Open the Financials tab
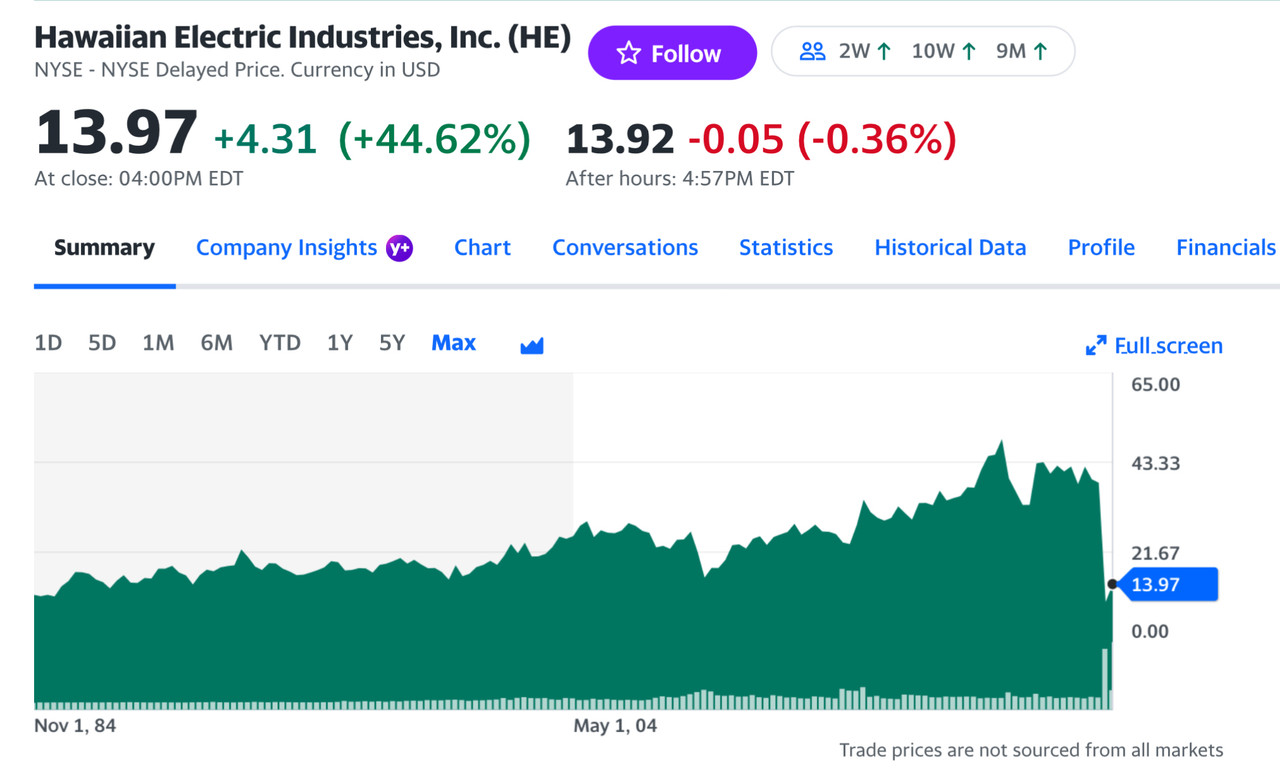Screen dimensions: 1280x771 (1226, 248)
